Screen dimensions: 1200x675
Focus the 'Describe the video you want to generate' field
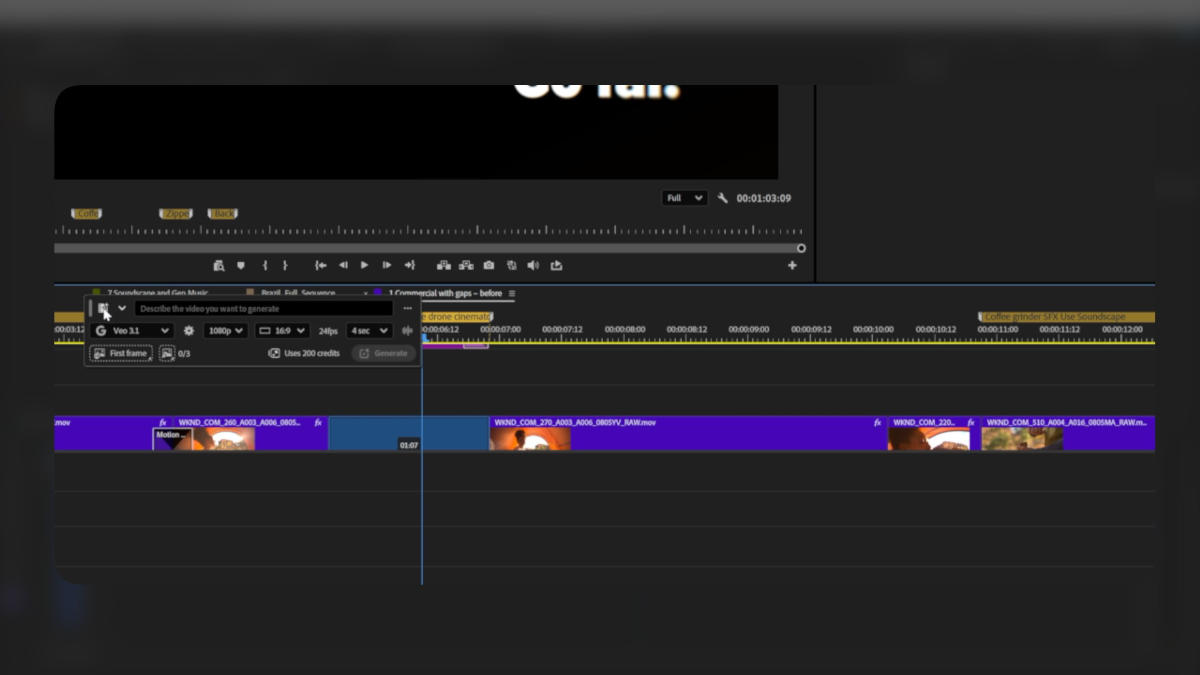click(x=264, y=309)
